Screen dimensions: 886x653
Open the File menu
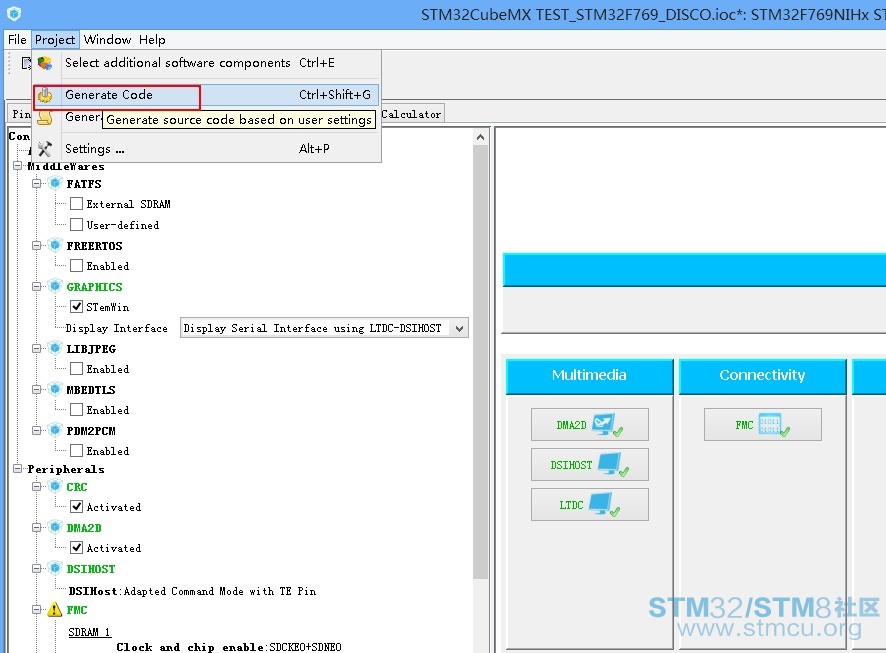[x=17, y=40]
